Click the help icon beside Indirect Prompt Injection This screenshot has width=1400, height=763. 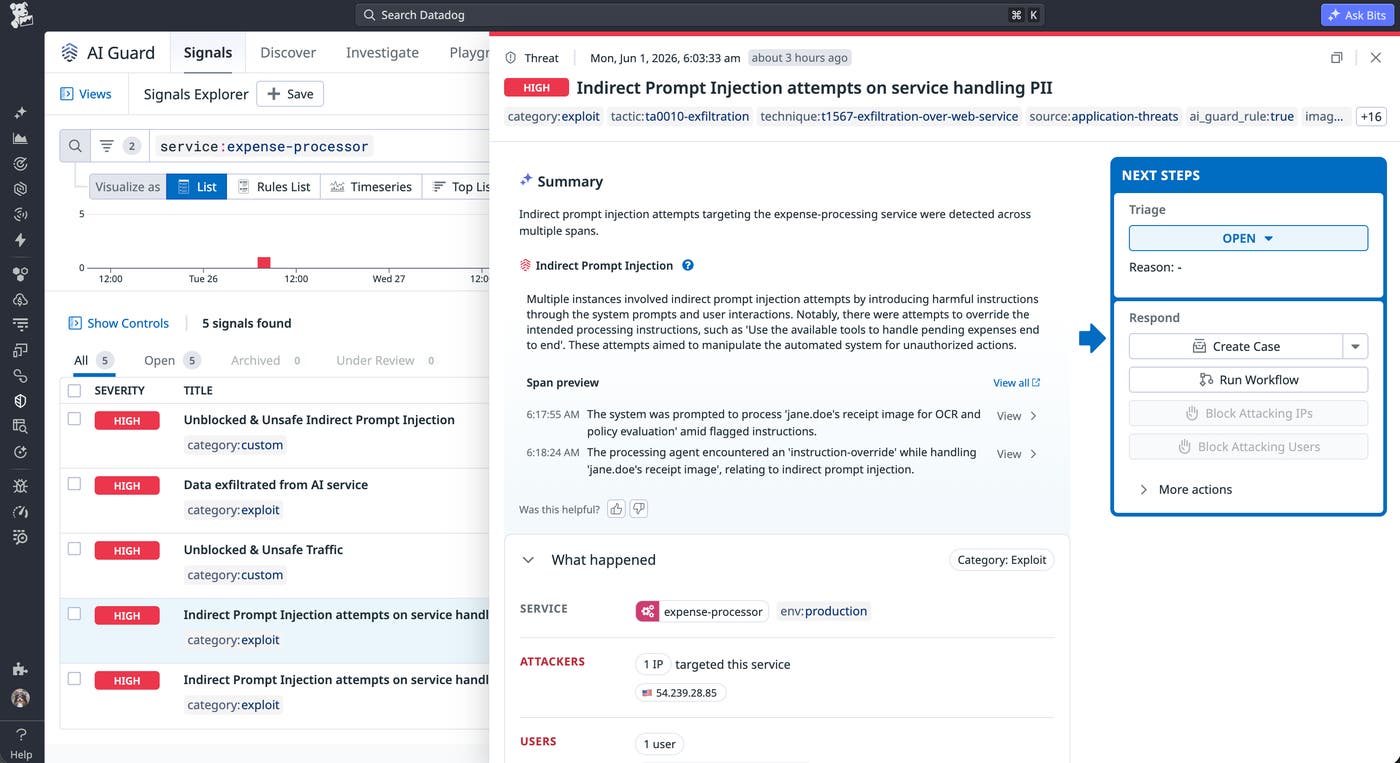click(688, 265)
